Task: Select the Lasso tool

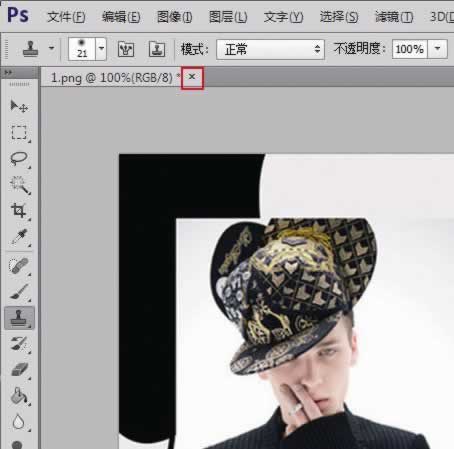Action: tap(19, 159)
